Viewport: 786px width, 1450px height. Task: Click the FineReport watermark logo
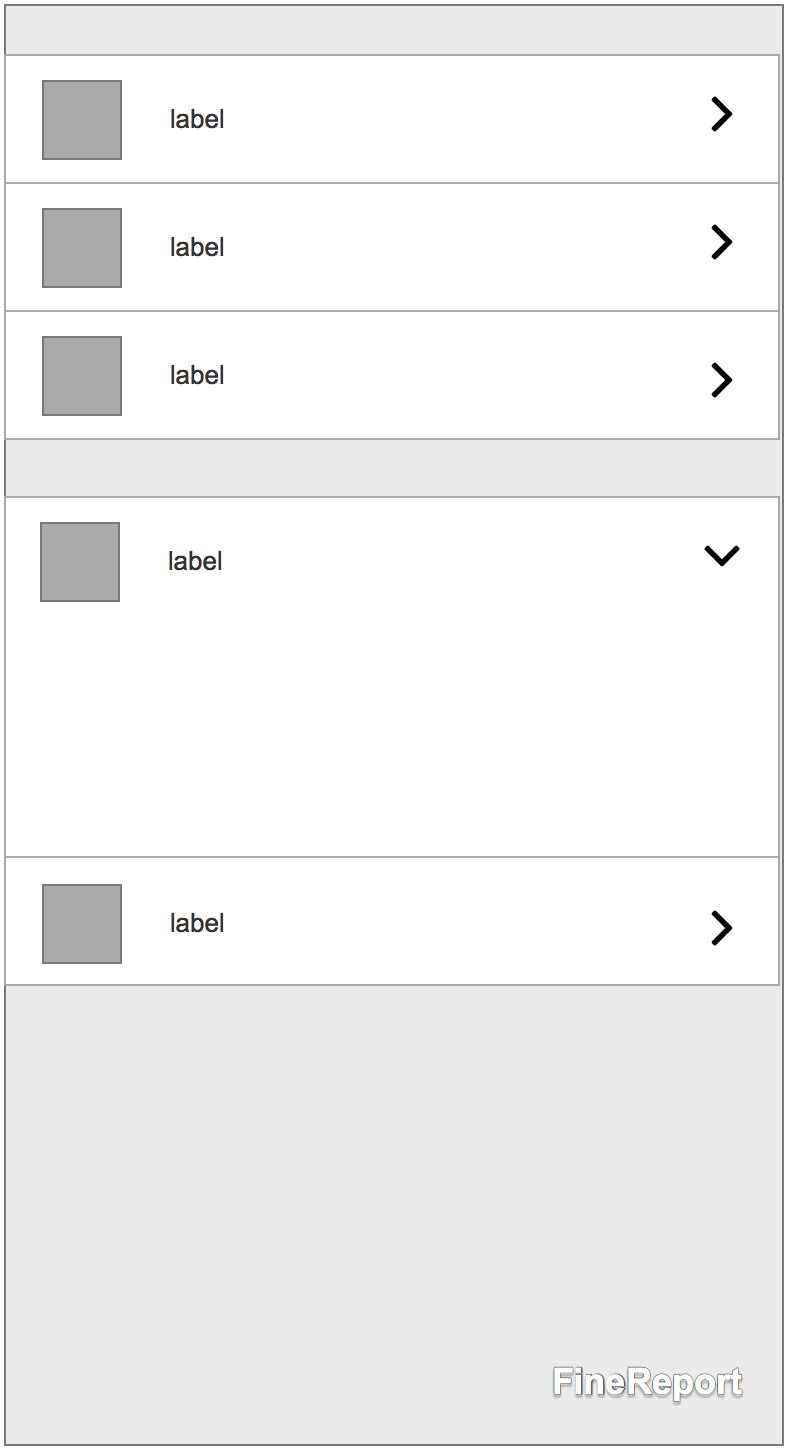point(647,1383)
